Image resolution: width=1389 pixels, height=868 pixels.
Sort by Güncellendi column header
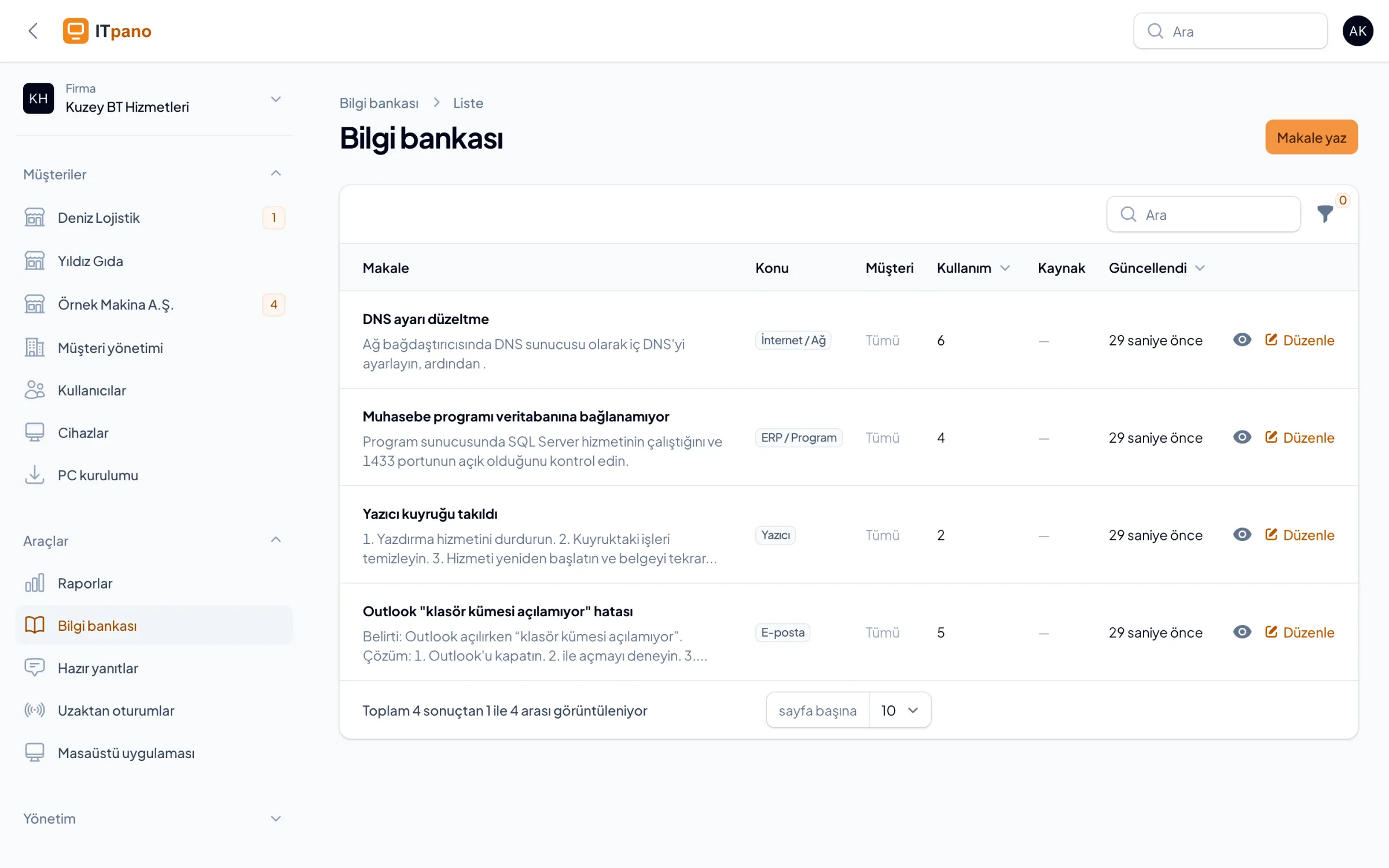pos(1156,268)
